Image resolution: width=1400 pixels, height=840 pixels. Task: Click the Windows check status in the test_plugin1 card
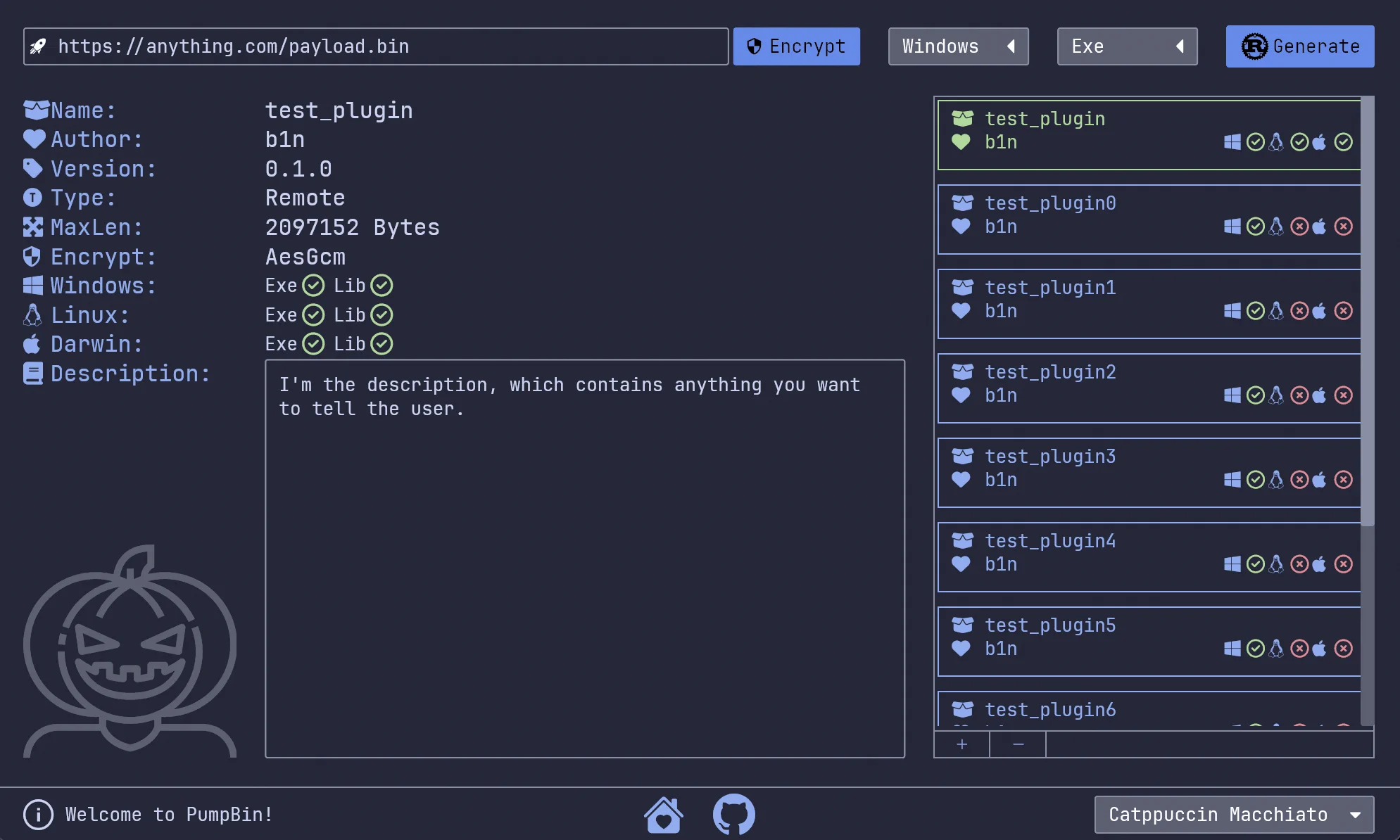pos(1256,311)
